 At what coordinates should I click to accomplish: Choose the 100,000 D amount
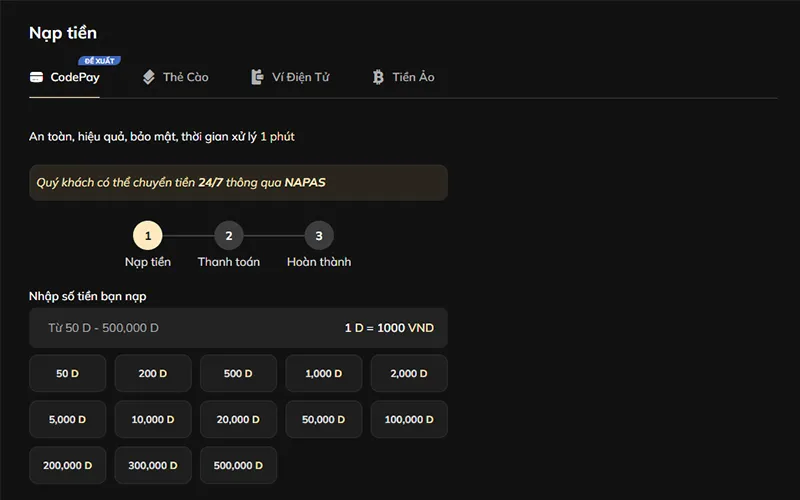pos(409,420)
